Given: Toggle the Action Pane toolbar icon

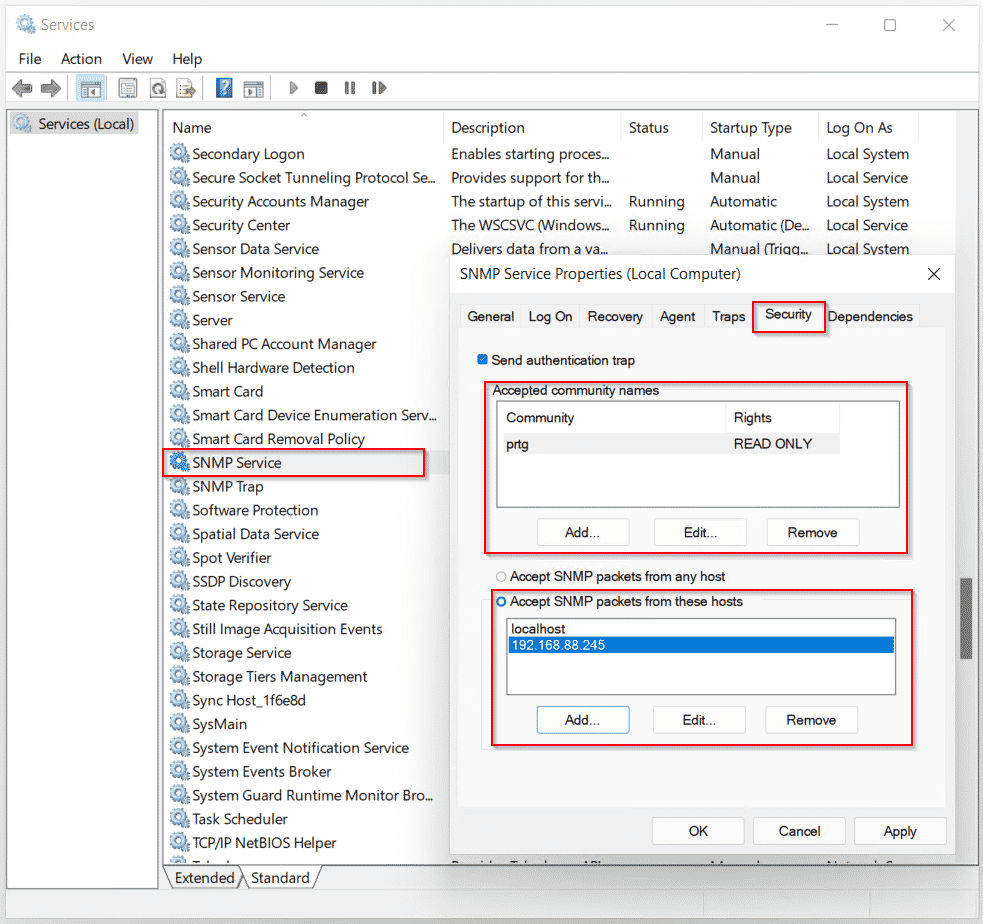Looking at the screenshot, I should [x=253, y=88].
